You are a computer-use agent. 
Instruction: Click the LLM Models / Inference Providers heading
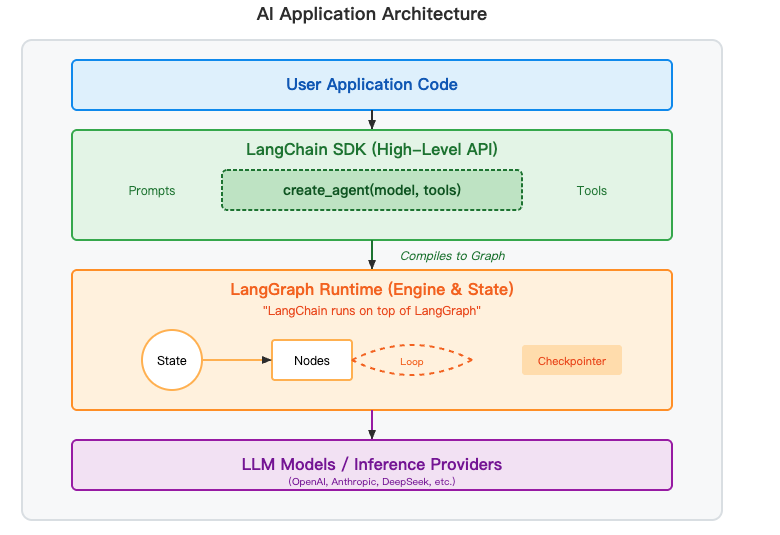click(372, 464)
